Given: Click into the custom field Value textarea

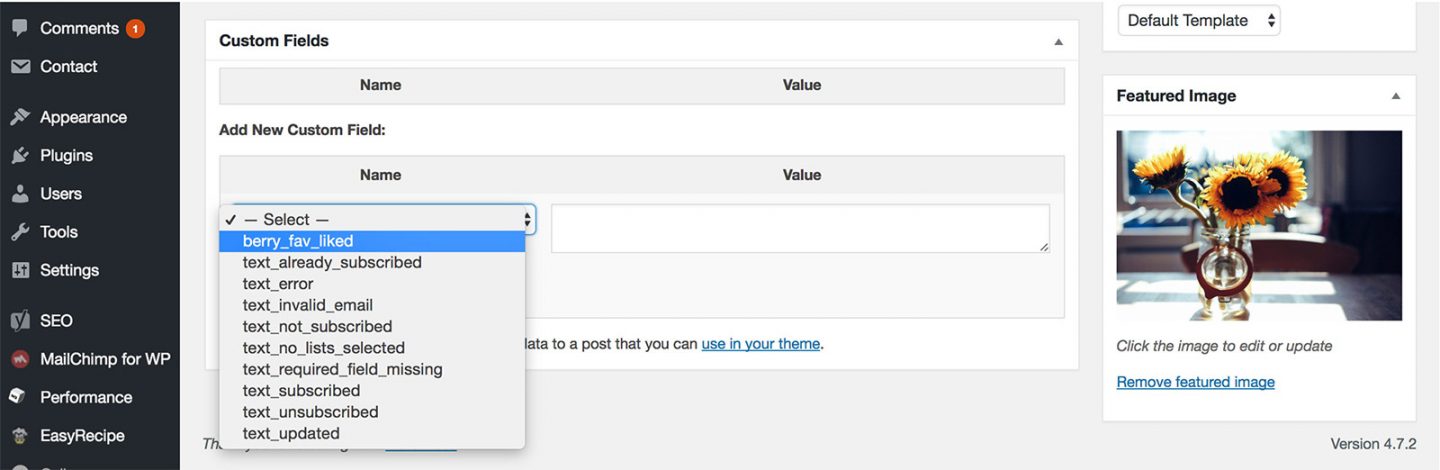Looking at the screenshot, I should [x=800, y=228].
